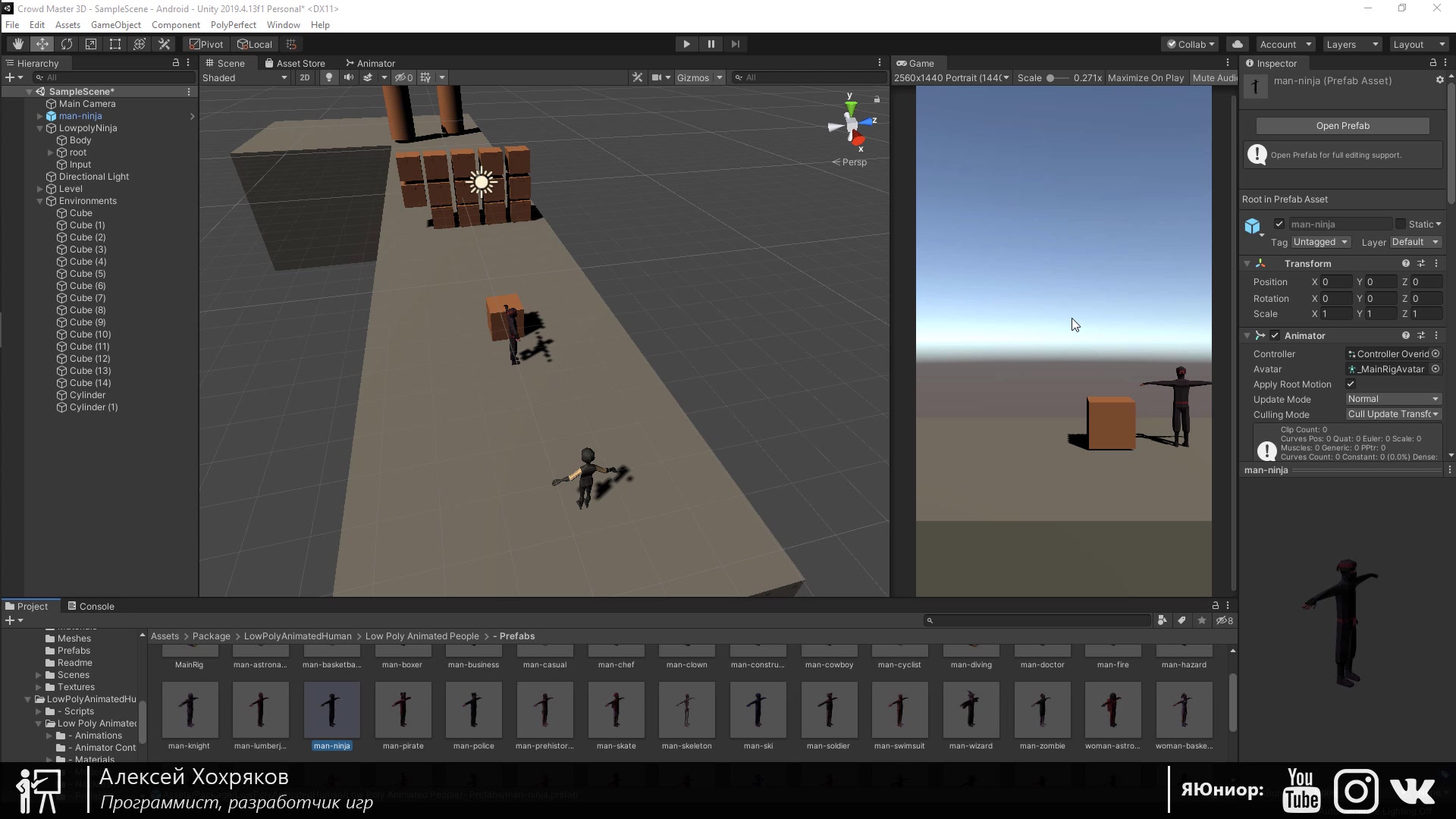Uncheck Apply Root Motion
Screen dimensions: 1456x819
[x=1351, y=384]
